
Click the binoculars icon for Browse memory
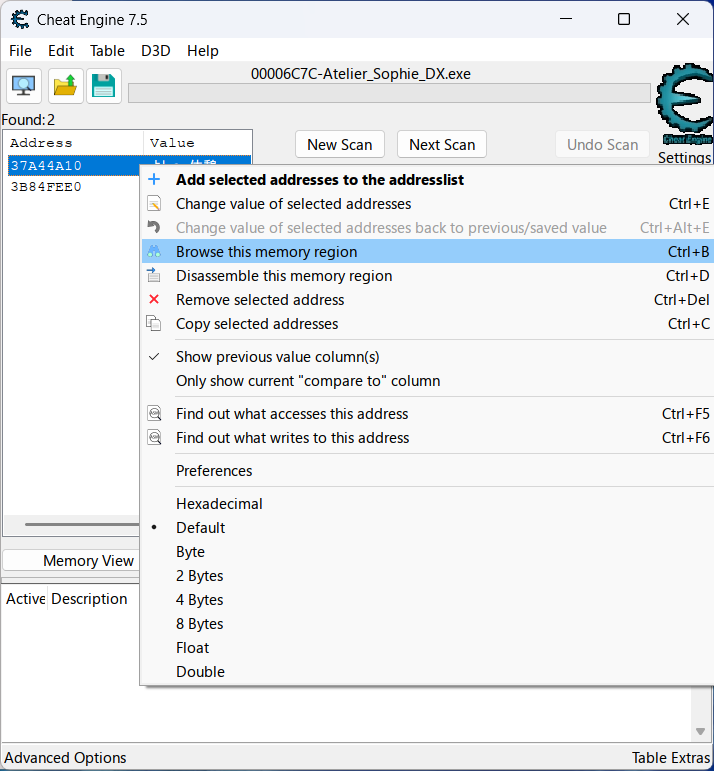click(154, 252)
